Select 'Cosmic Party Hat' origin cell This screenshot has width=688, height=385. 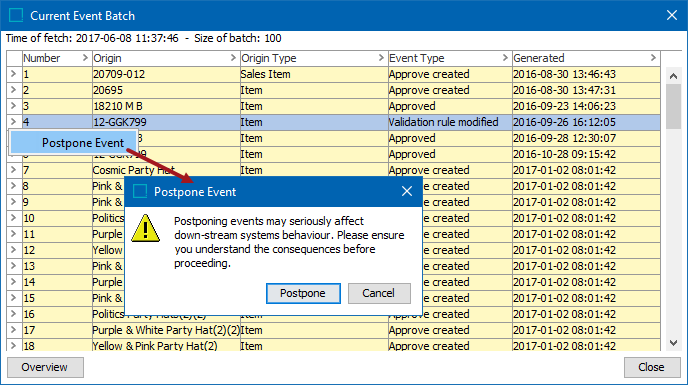(x=166, y=170)
